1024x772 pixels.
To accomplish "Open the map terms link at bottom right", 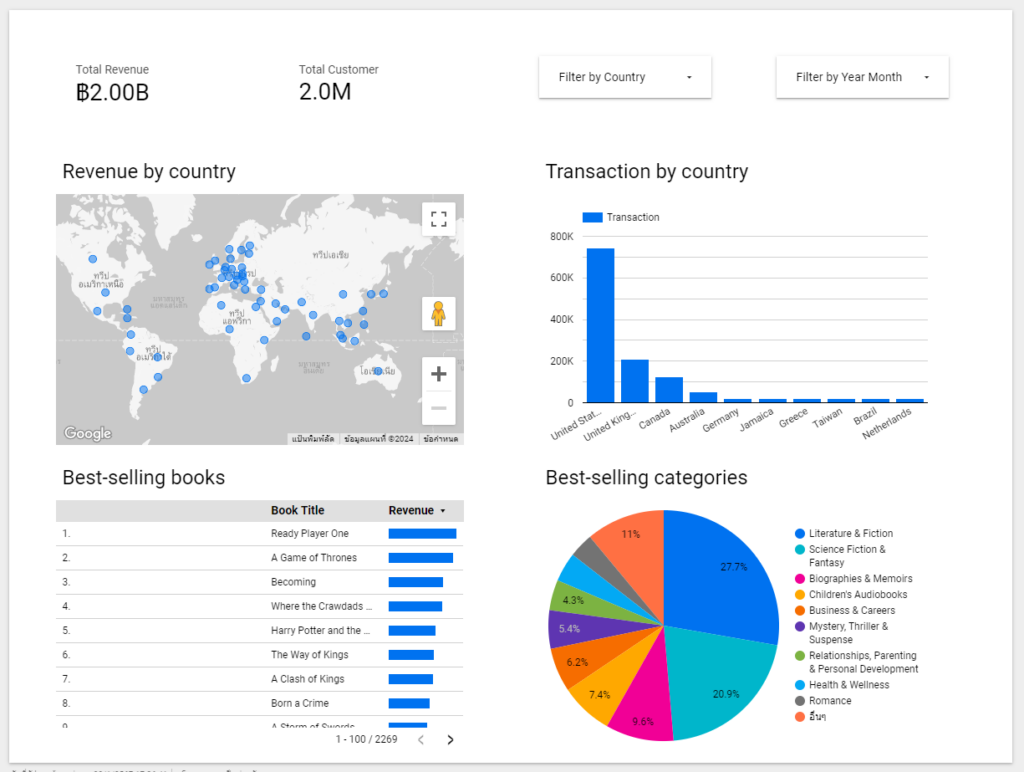I will click(440, 439).
